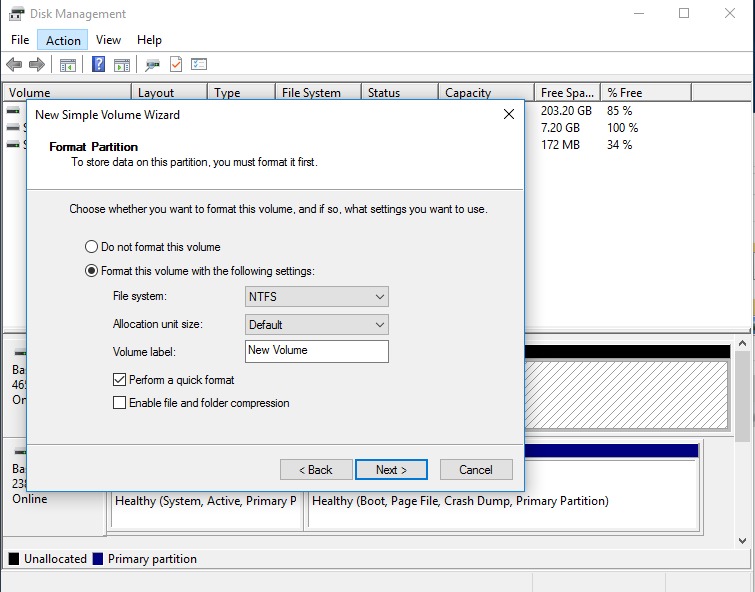Click the Show/Hide Console Tree icon
Screen dimensions: 755x592
click(68, 65)
